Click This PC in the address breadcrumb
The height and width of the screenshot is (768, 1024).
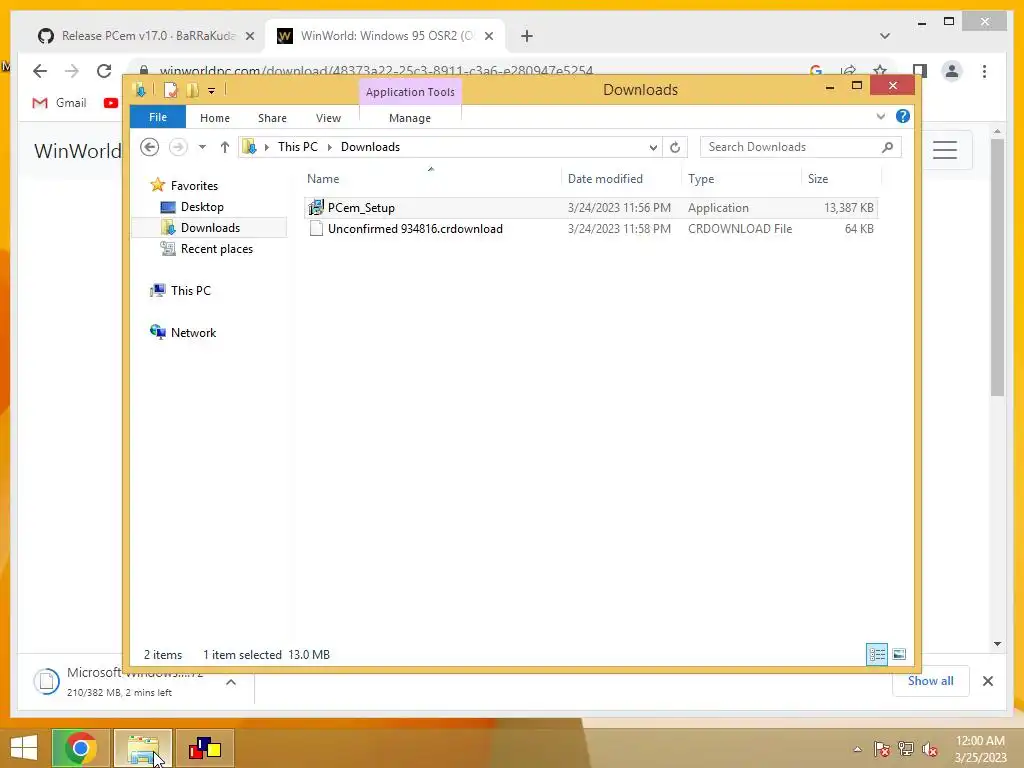pos(298,147)
